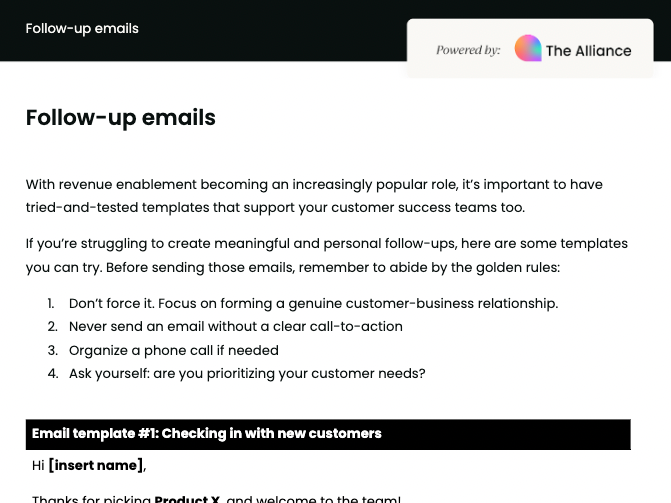
Task: Click list item "Don't force it" rule
Action: tap(313, 303)
